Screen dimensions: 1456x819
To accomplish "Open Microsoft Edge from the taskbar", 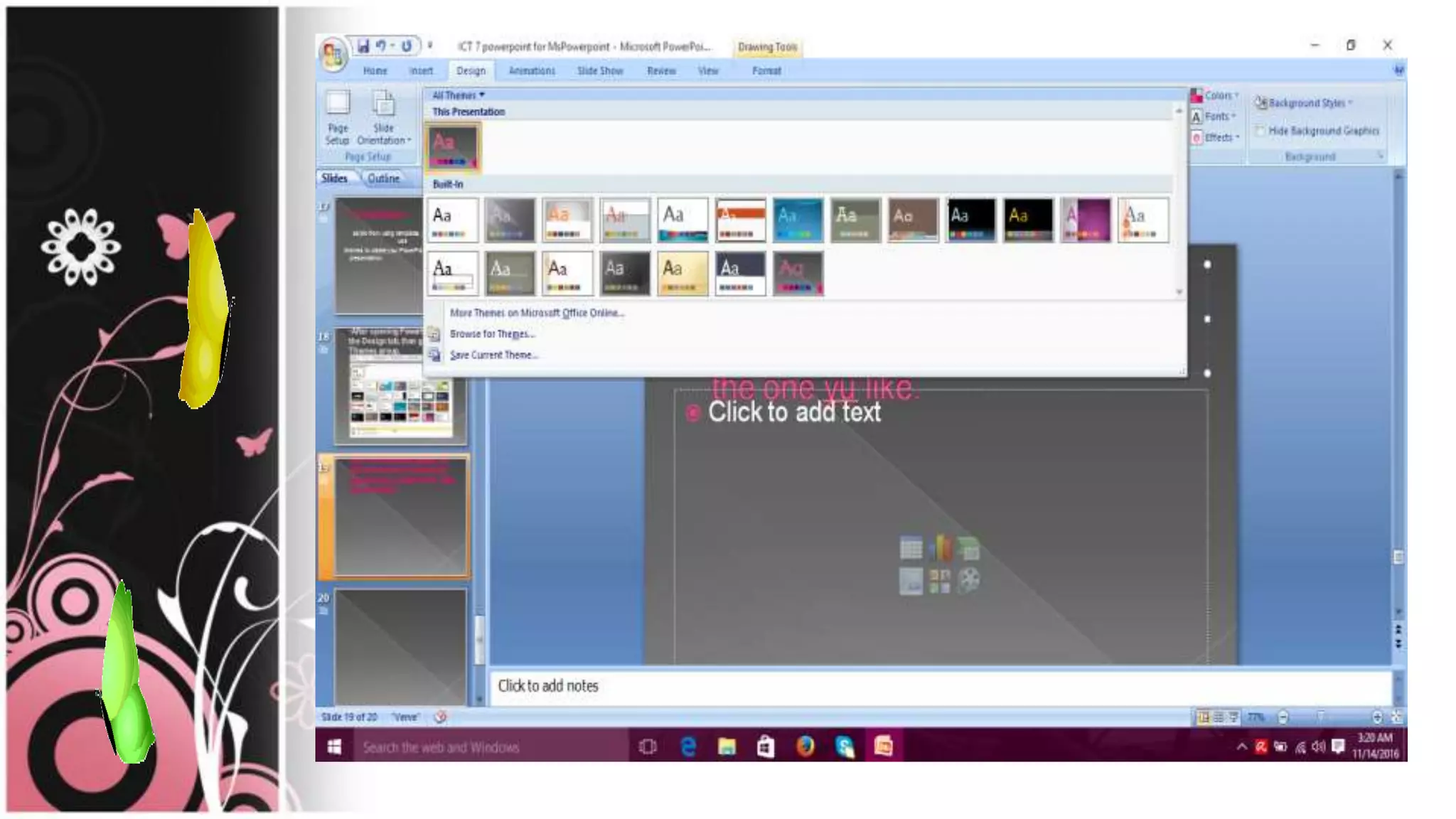I will coord(687,746).
